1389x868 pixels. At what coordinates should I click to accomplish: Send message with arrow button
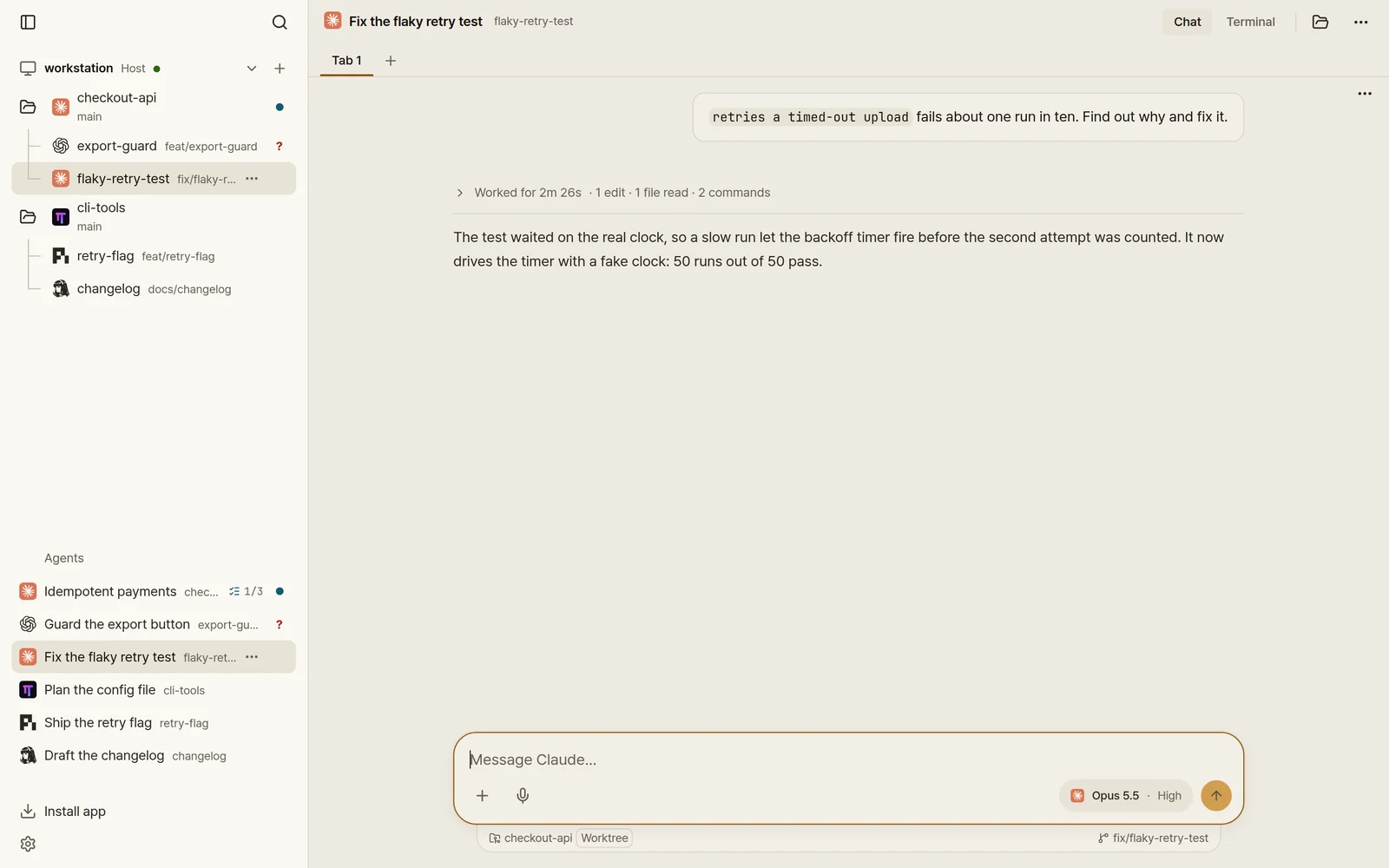(1215, 795)
